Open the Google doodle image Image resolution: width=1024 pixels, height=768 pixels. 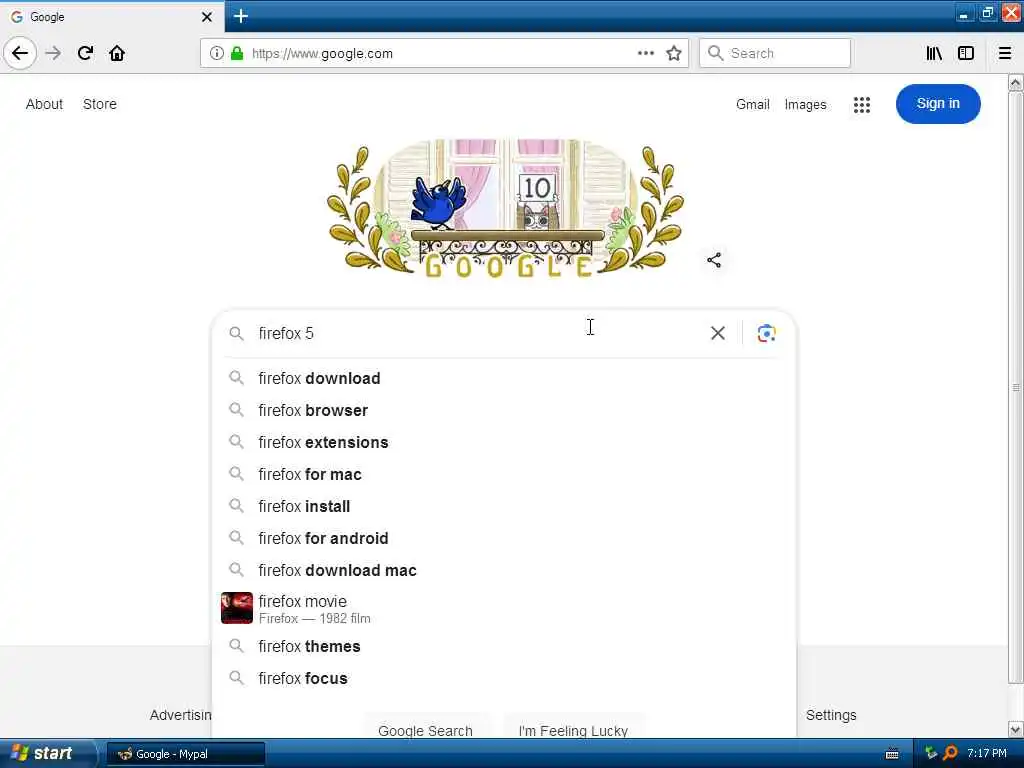coord(505,208)
